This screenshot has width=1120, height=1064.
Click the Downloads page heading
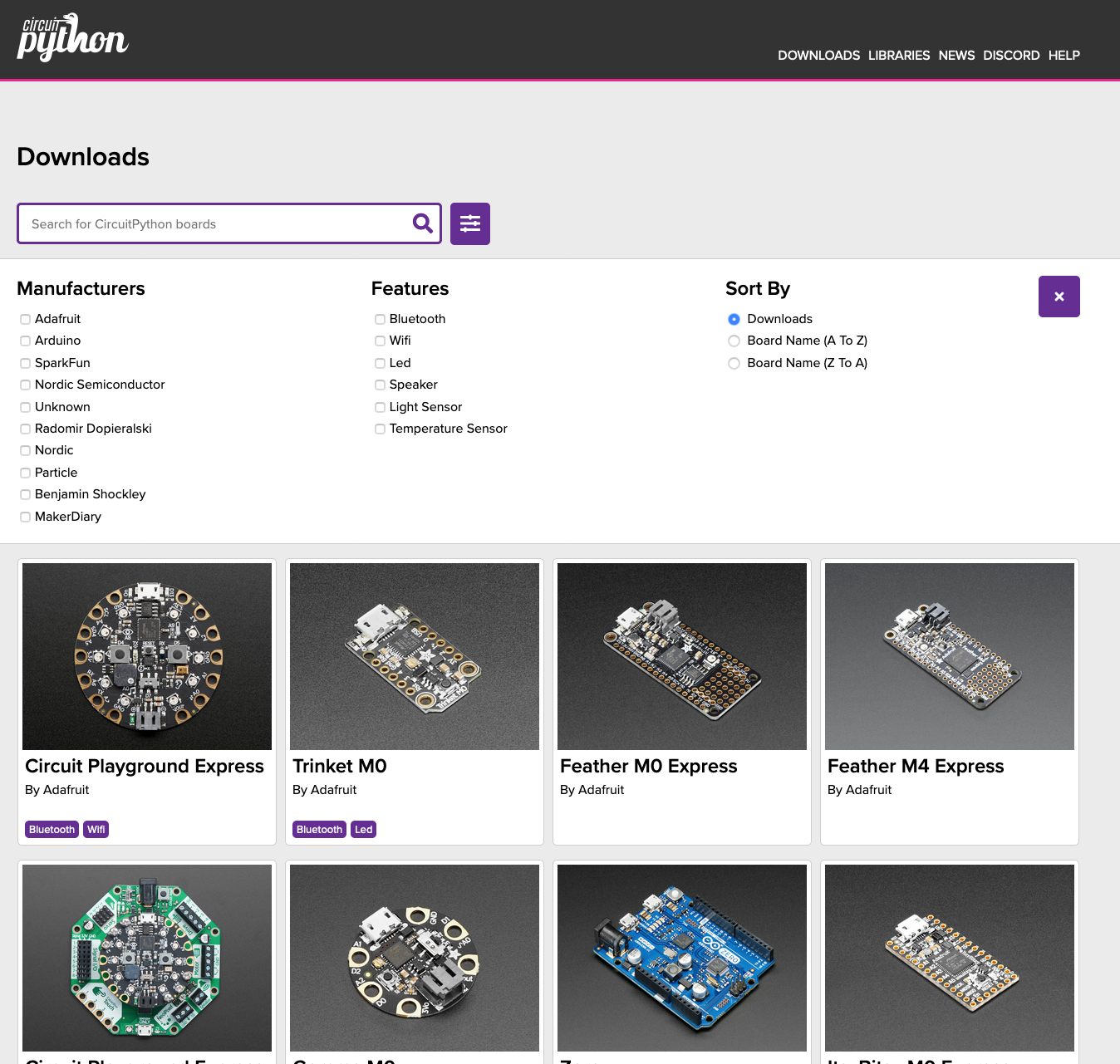[x=83, y=156]
